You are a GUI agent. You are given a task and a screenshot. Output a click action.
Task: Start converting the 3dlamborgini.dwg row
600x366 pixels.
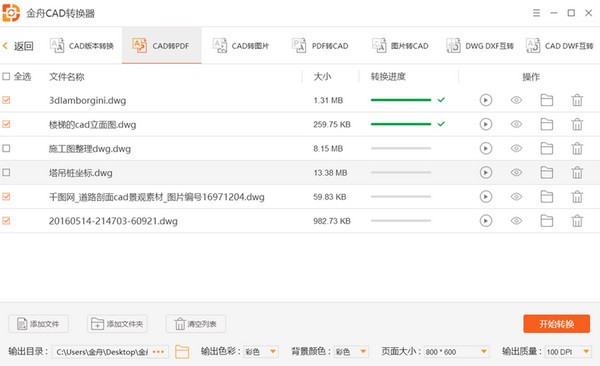pos(486,100)
